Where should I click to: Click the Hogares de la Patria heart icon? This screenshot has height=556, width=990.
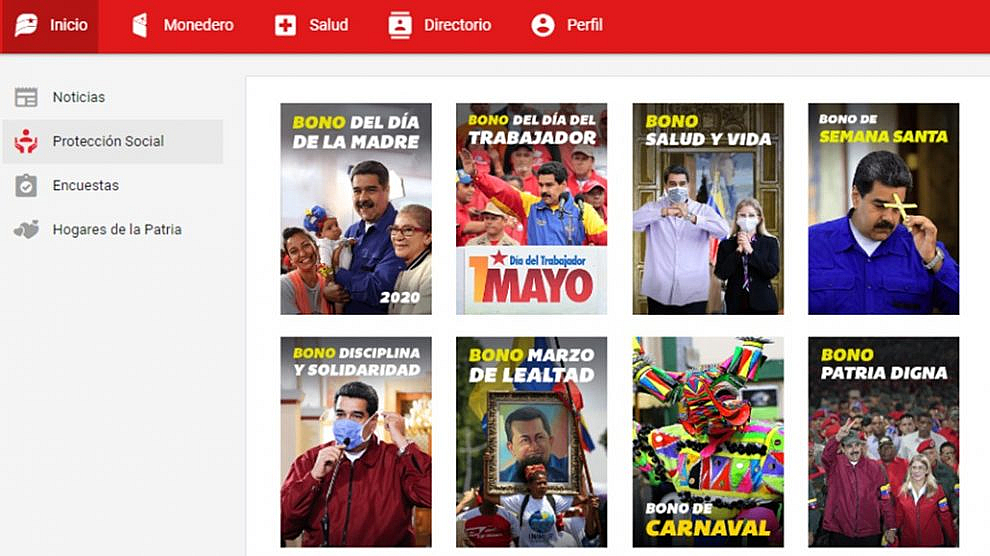coord(26,230)
